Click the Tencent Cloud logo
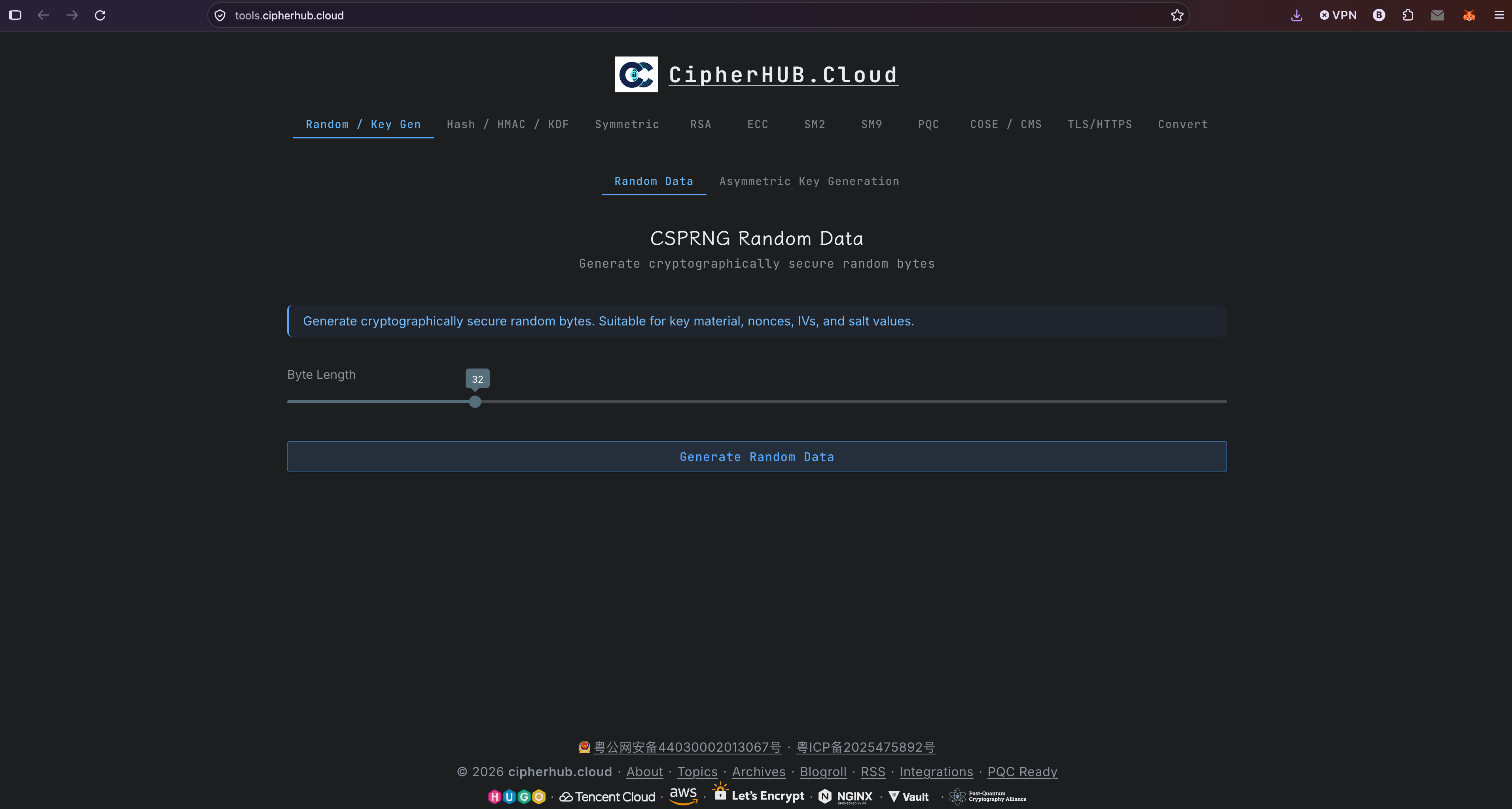This screenshot has height=809, width=1512. pos(608,797)
